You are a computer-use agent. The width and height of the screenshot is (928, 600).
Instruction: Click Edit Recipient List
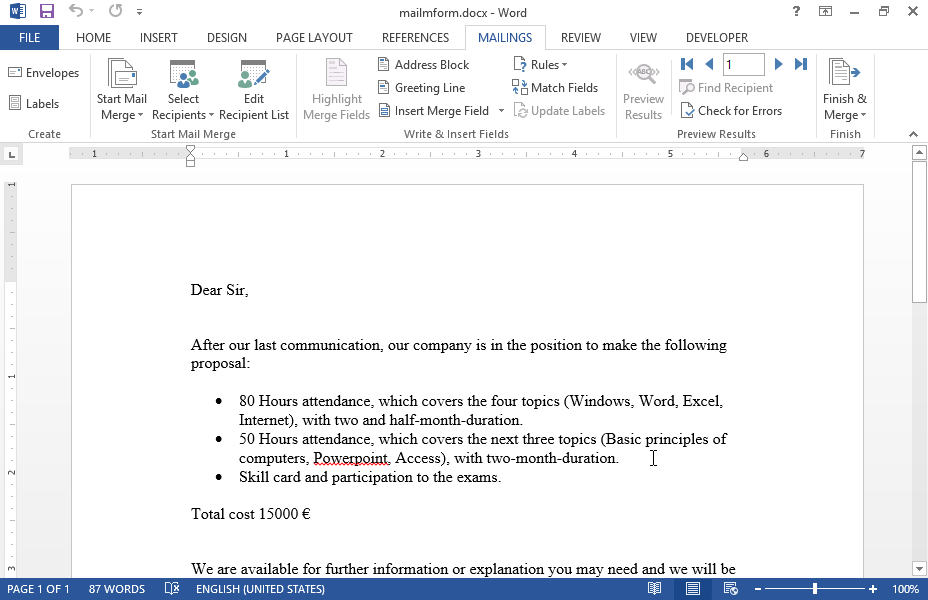tap(254, 90)
